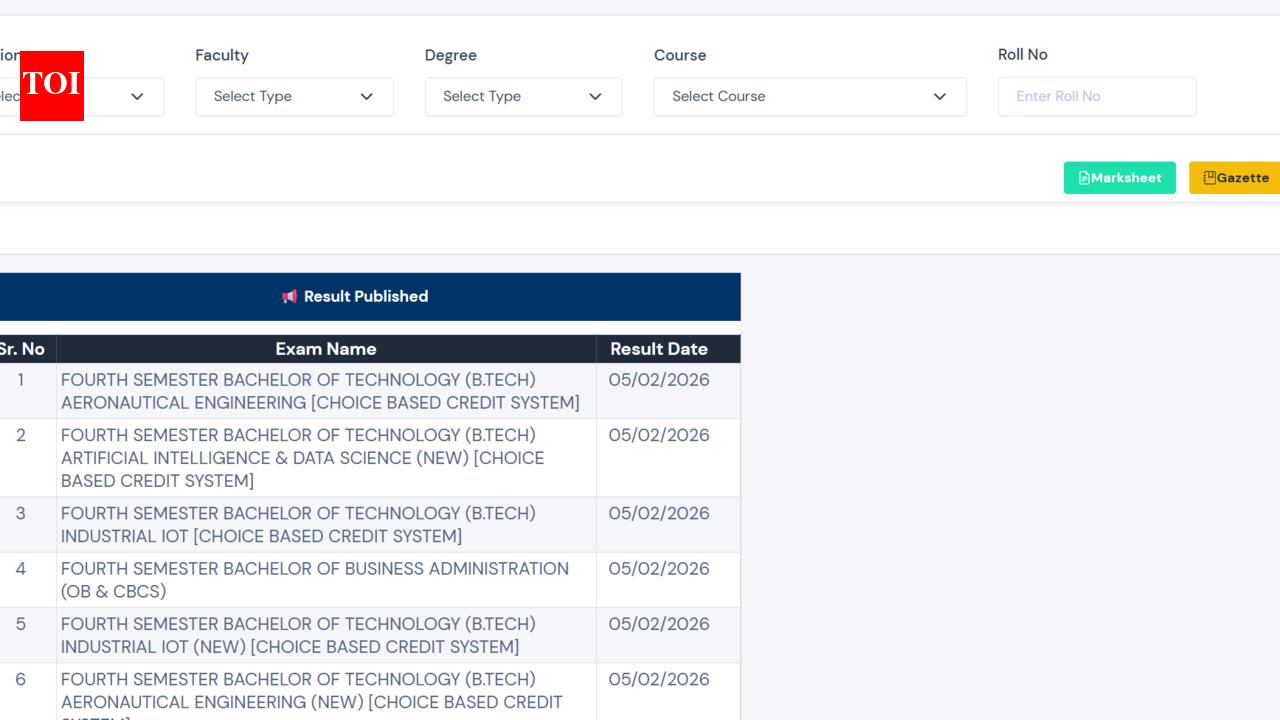Open the Degree Select Type dropdown
Viewport: 1280px width, 720px height.
523,97
